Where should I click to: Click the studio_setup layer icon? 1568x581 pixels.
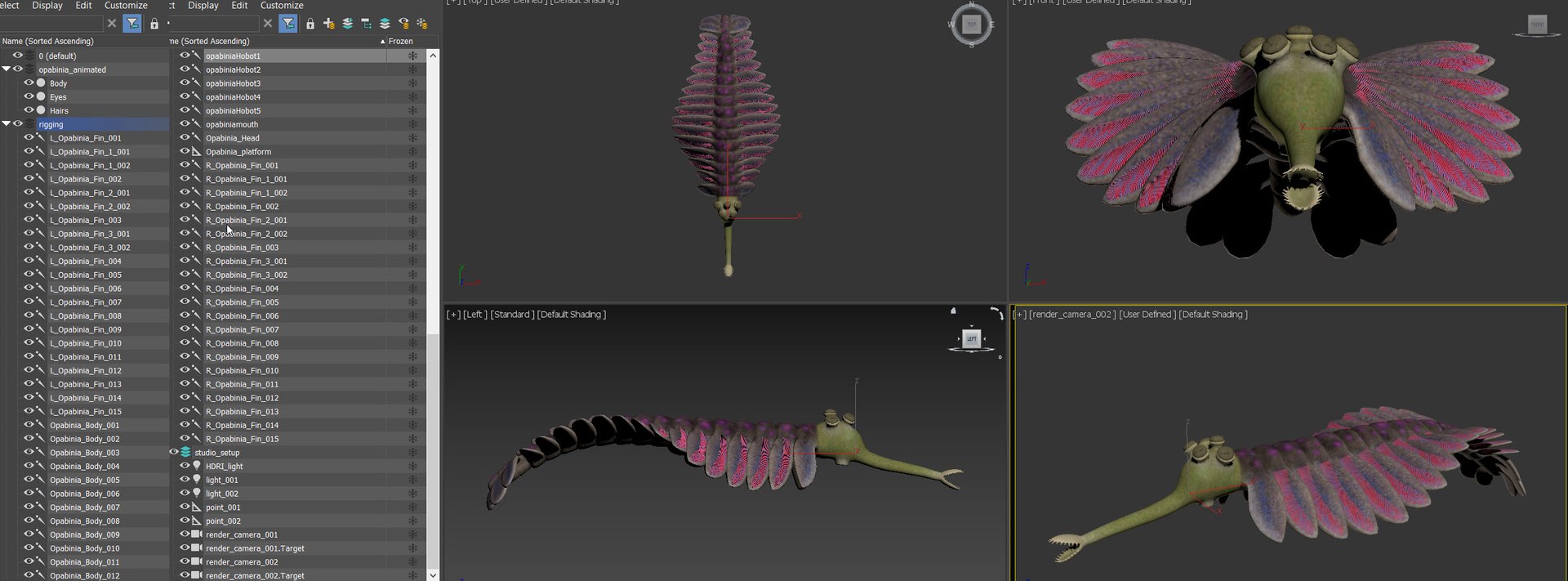(185, 452)
